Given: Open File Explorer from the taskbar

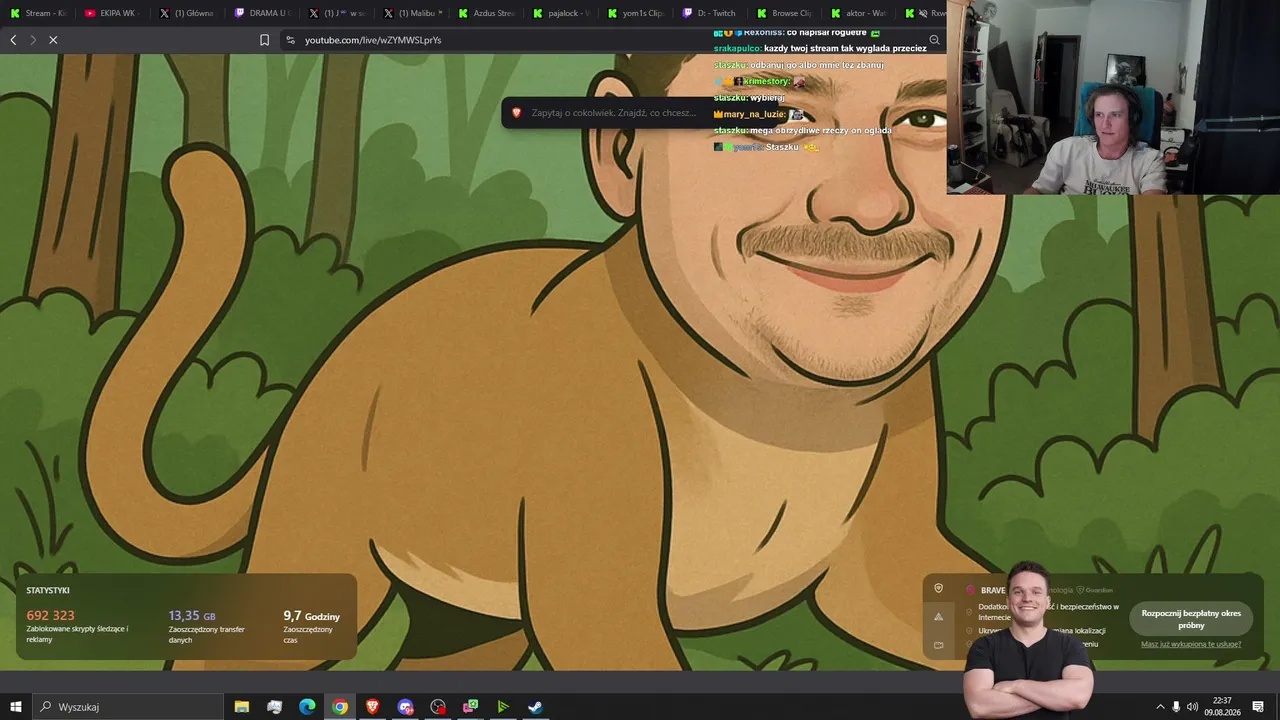Looking at the screenshot, I should coord(242,707).
